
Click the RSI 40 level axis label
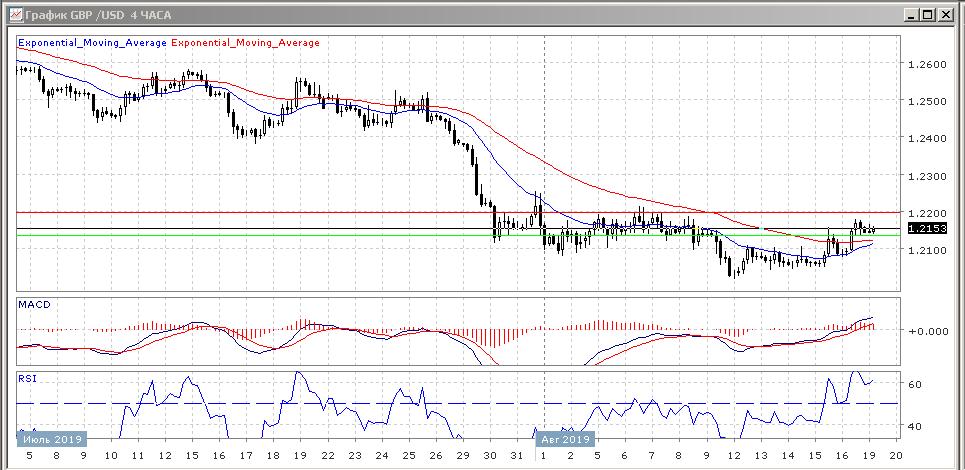[x=915, y=426]
